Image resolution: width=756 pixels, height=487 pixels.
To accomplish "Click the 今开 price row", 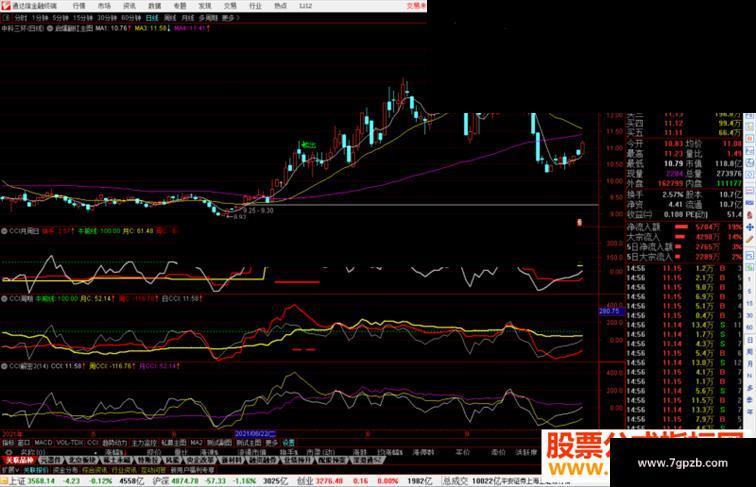I will pyautogui.click(x=655, y=144).
